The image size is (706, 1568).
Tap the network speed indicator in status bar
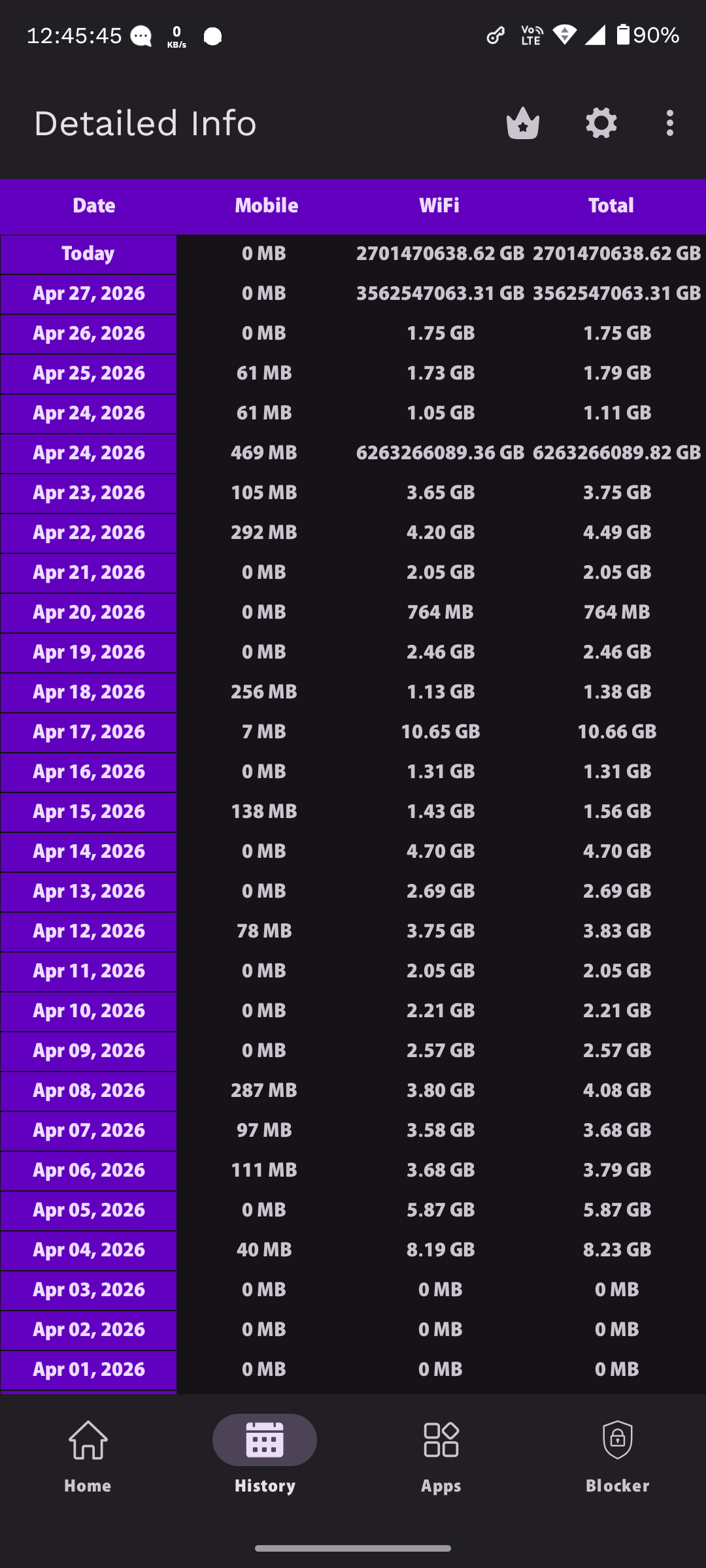[176, 37]
